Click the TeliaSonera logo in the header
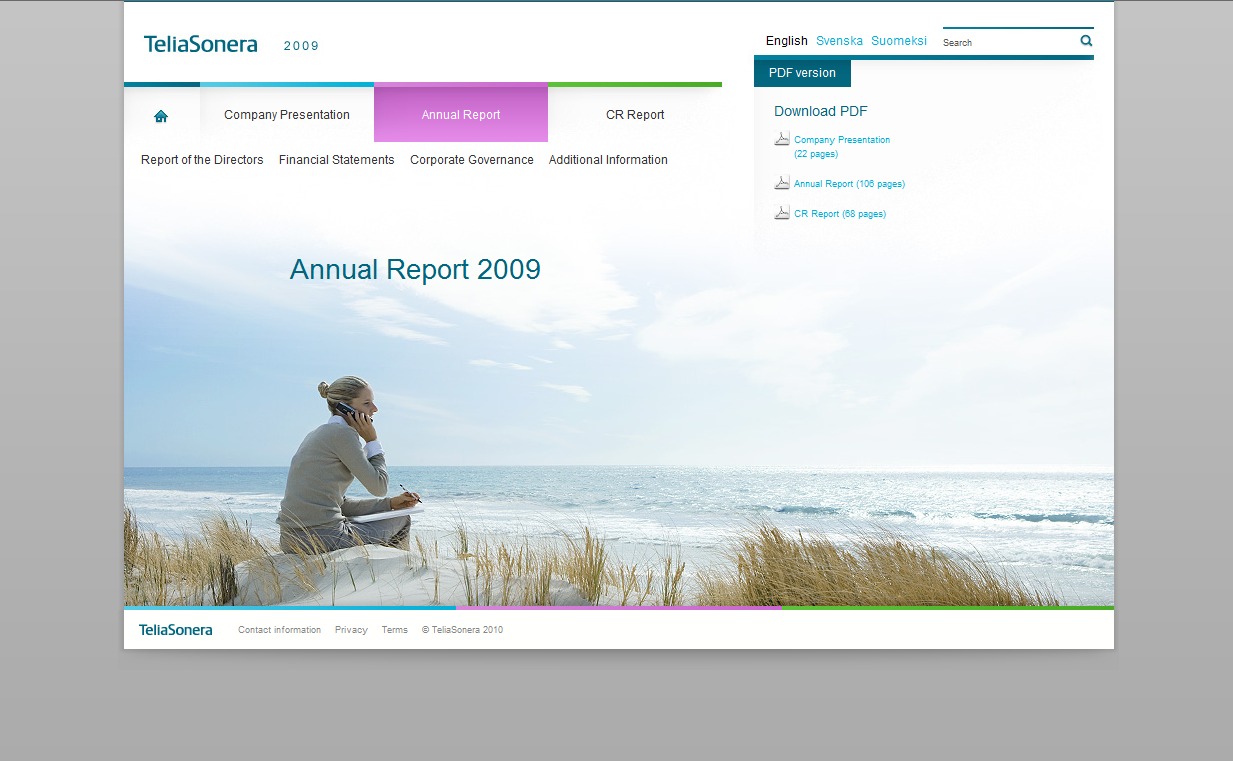1233x761 pixels. [201, 45]
